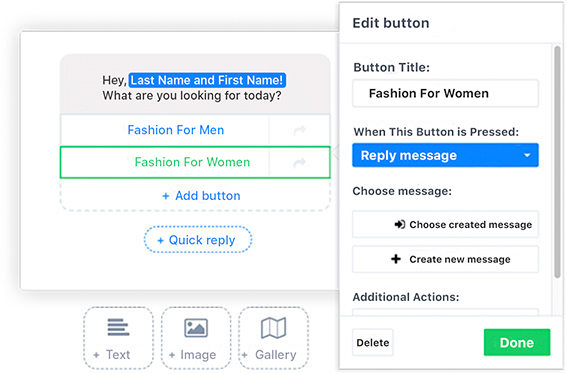
Task: Click the share arrow icon beside Fashion For Women
Action: pos(299,163)
